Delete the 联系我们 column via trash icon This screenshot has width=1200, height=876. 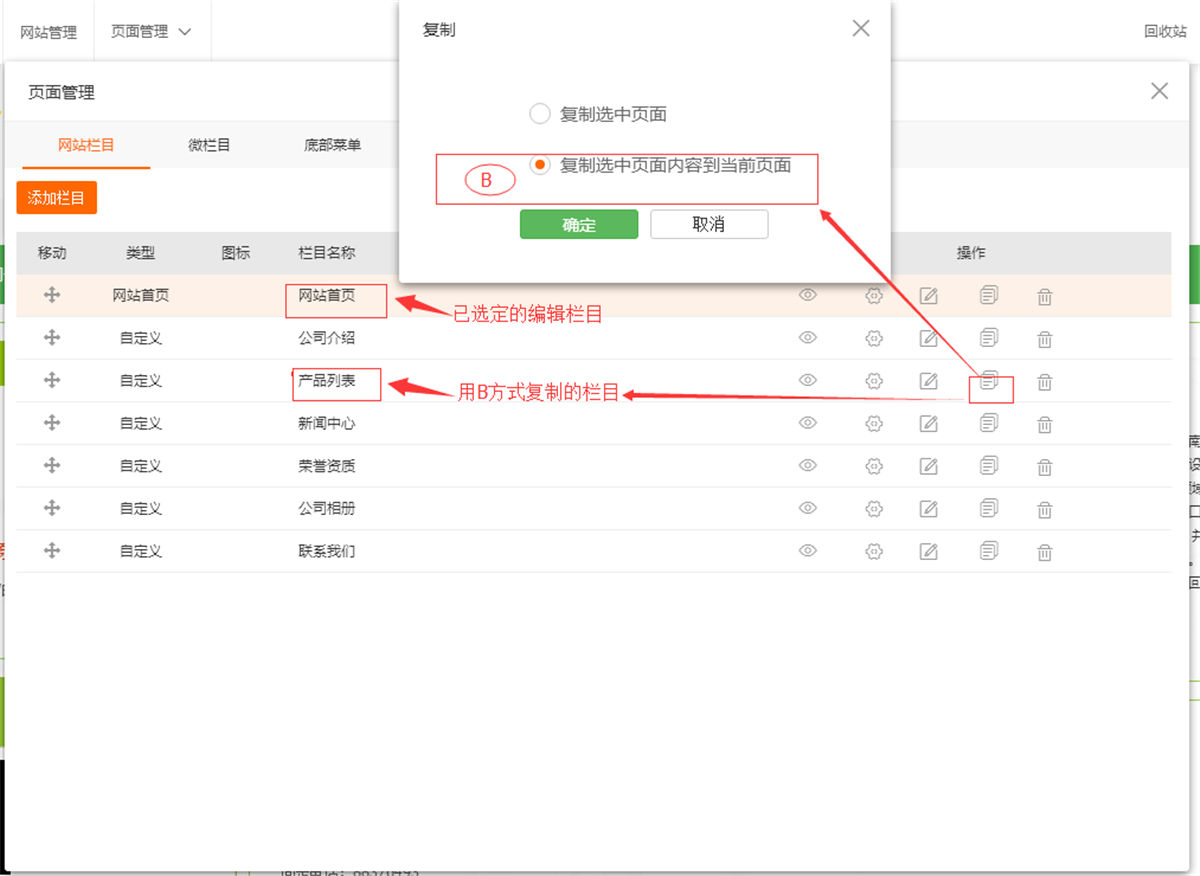(x=1044, y=551)
